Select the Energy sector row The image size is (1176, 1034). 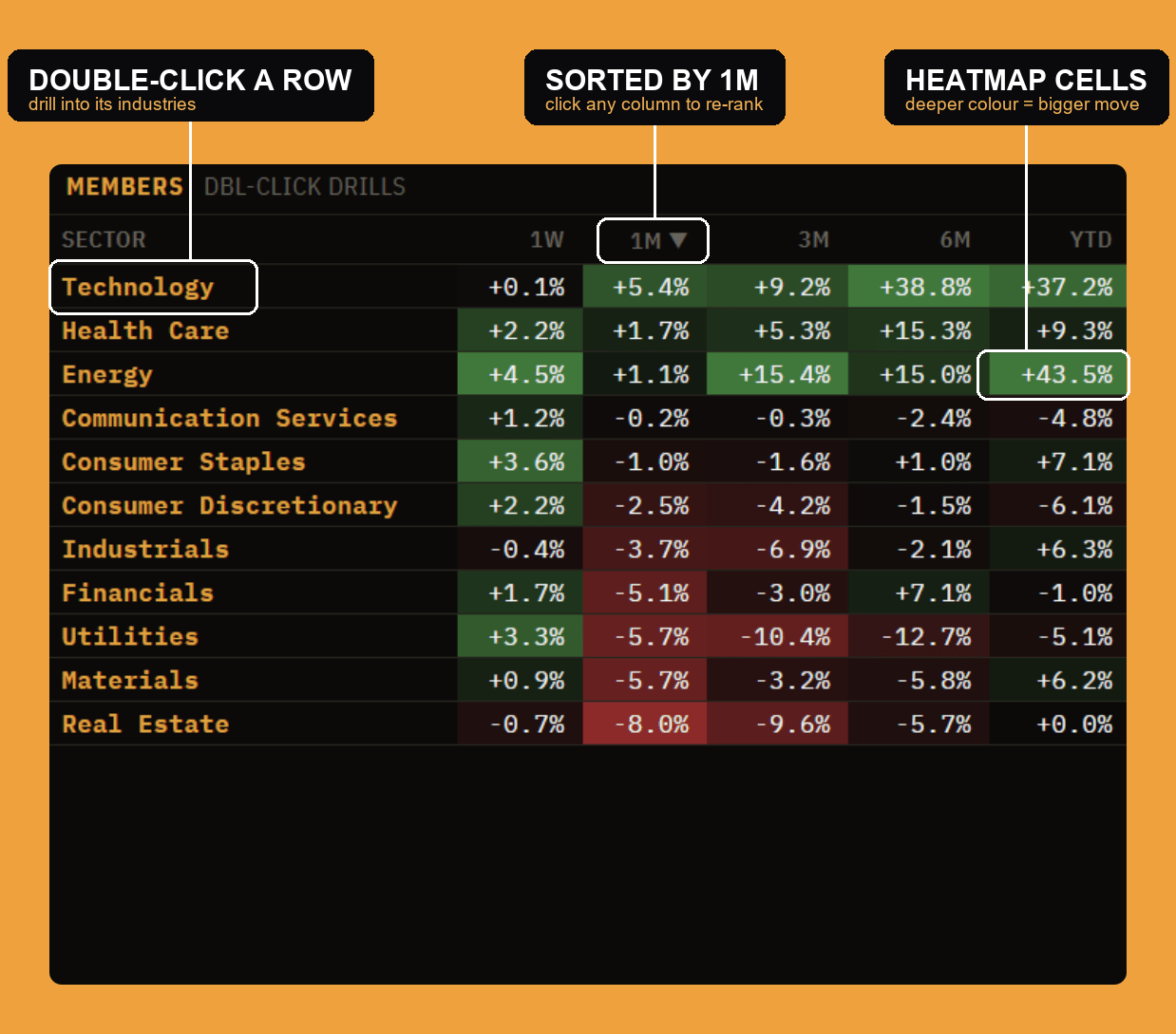pos(588,374)
